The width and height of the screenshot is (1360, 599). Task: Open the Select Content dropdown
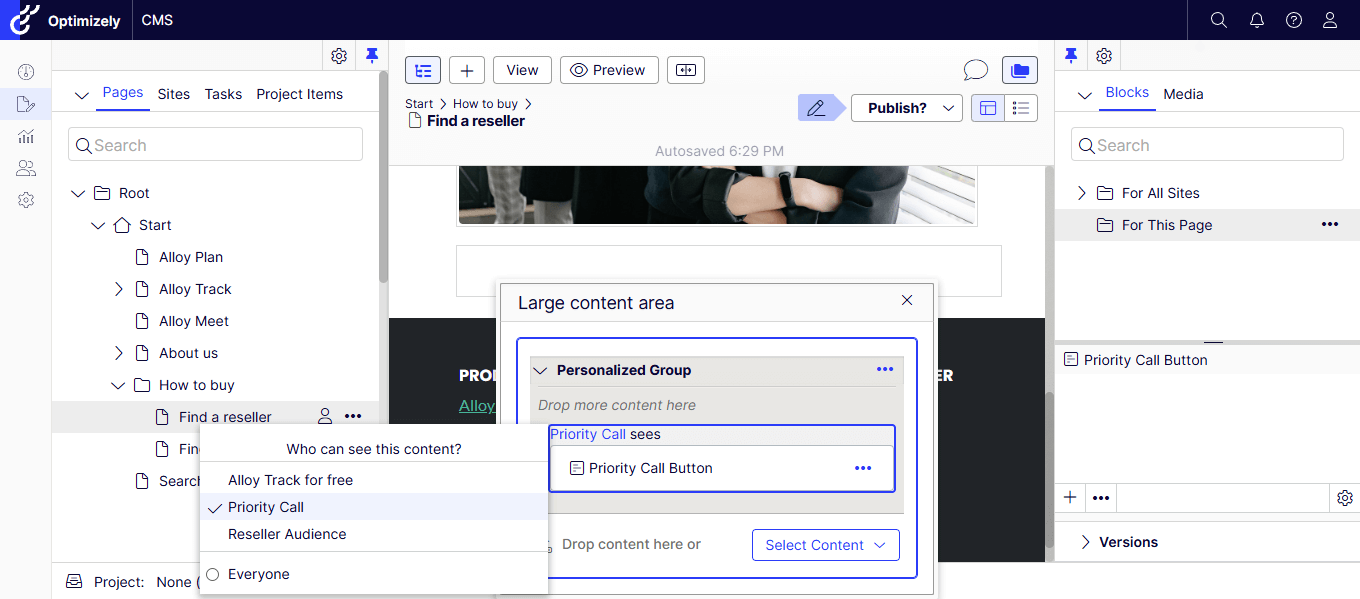[x=825, y=545]
